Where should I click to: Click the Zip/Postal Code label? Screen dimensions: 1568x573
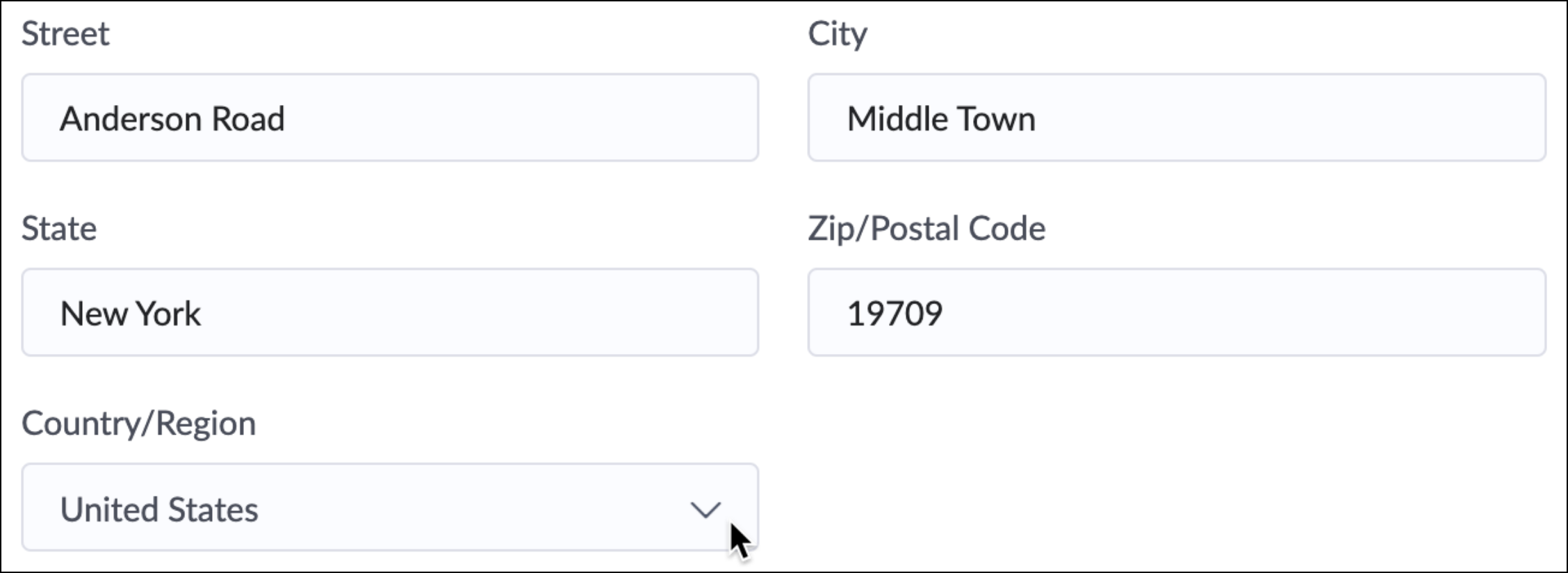click(926, 228)
